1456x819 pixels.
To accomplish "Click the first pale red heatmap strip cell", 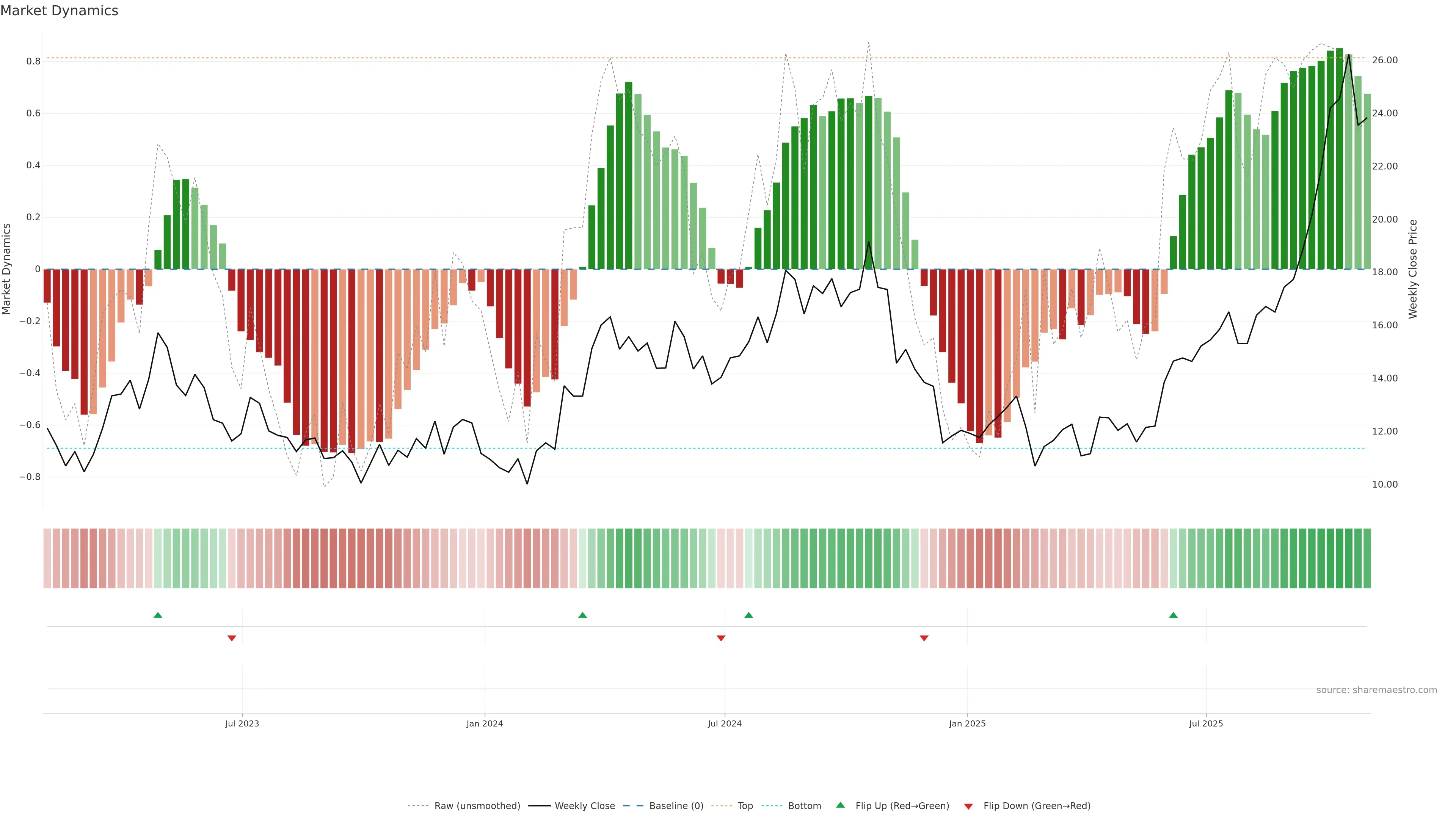I will (x=47, y=559).
